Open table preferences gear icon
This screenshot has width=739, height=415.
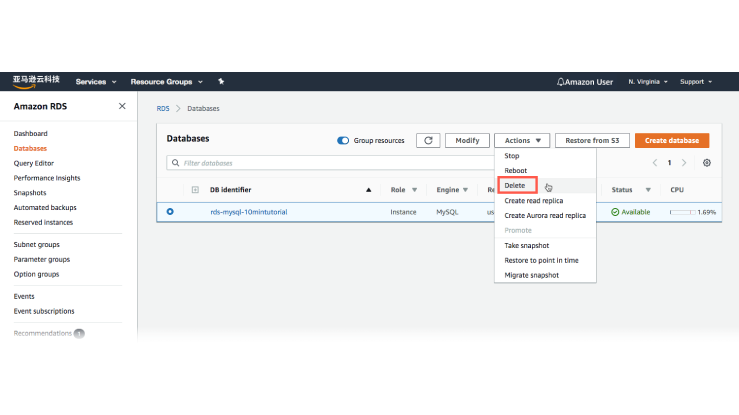(x=707, y=162)
